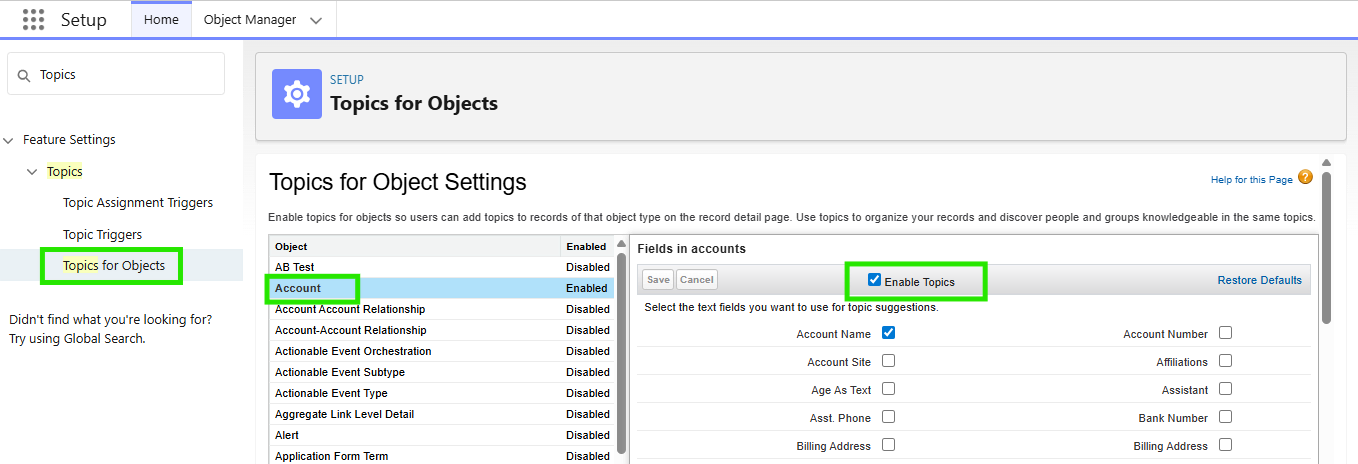Viewport: 1358px width, 464px height.
Task: Click the Save button
Action: click(657, 280)
